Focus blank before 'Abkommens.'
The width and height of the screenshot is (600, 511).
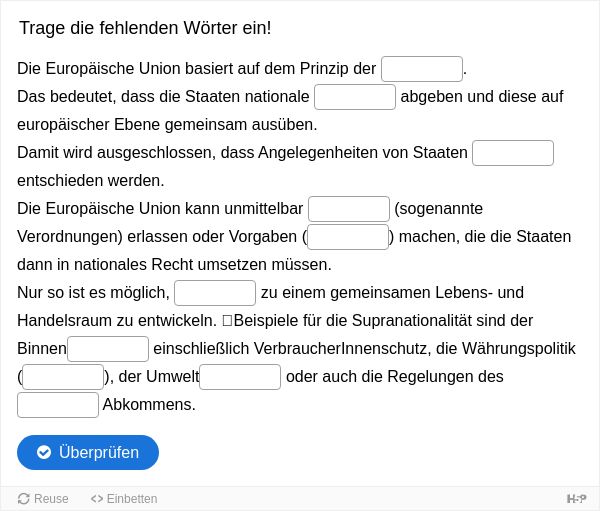pyautogui.click(x=58, y=405)
